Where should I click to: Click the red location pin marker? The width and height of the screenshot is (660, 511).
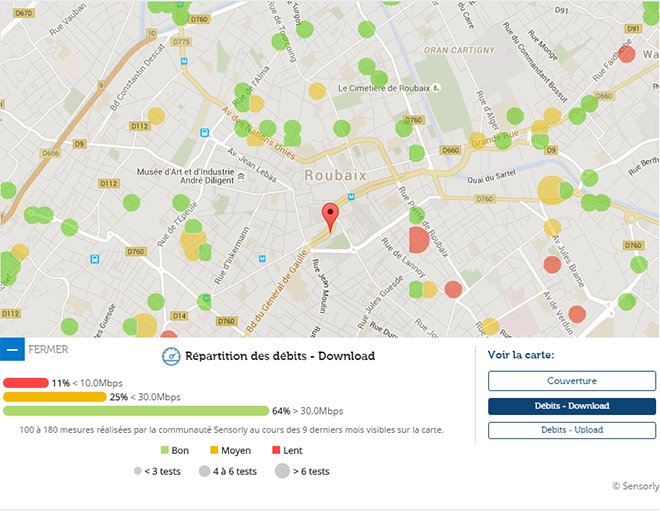tap(331, 216)
